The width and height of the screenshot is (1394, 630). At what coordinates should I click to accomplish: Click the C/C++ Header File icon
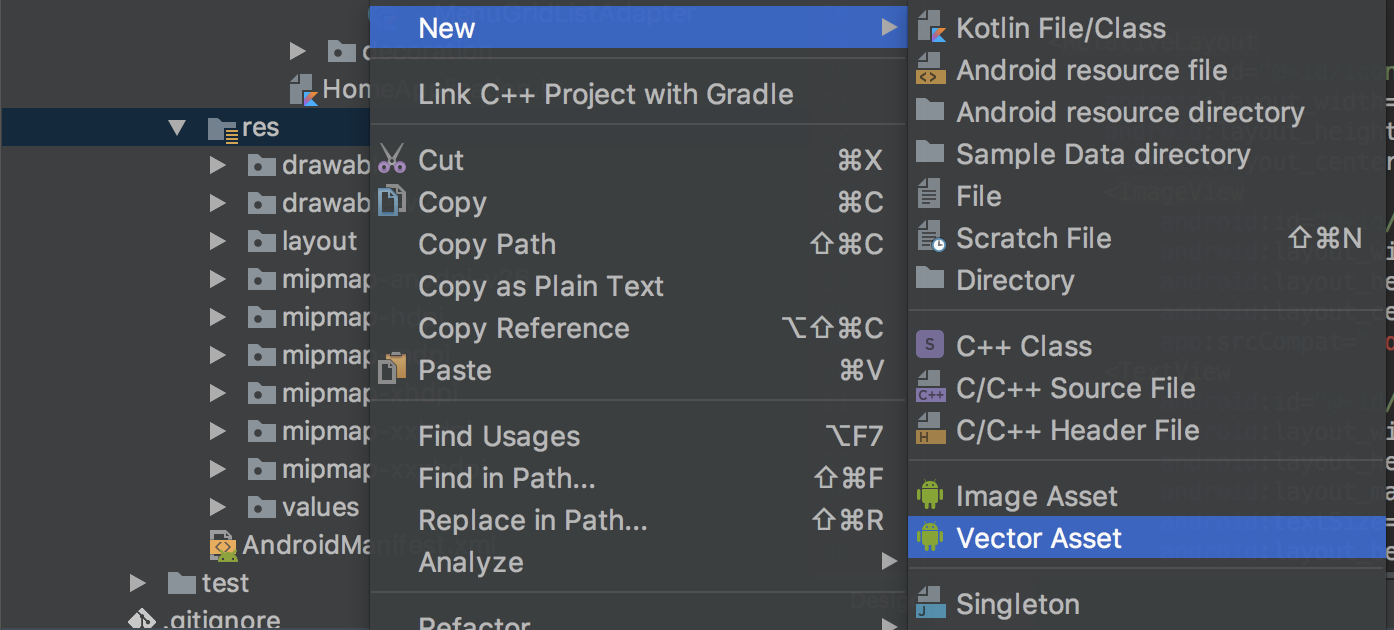click(930, 430)
